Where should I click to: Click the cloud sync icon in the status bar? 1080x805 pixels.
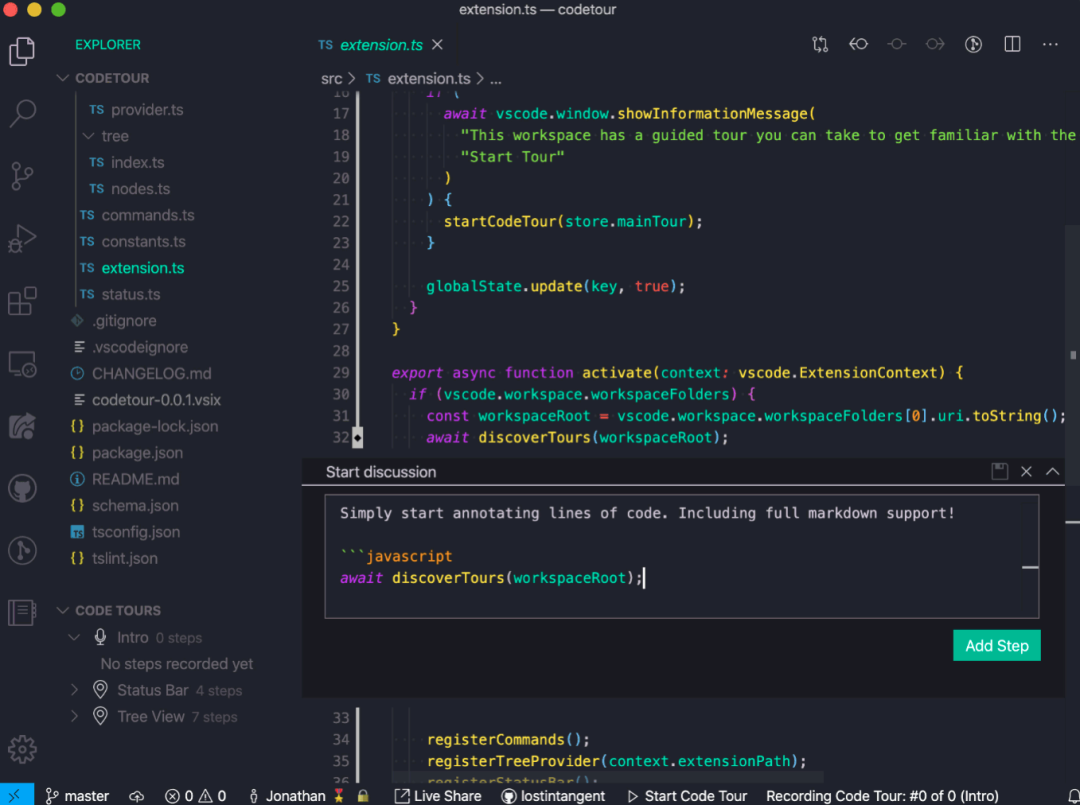click(136, 795)
